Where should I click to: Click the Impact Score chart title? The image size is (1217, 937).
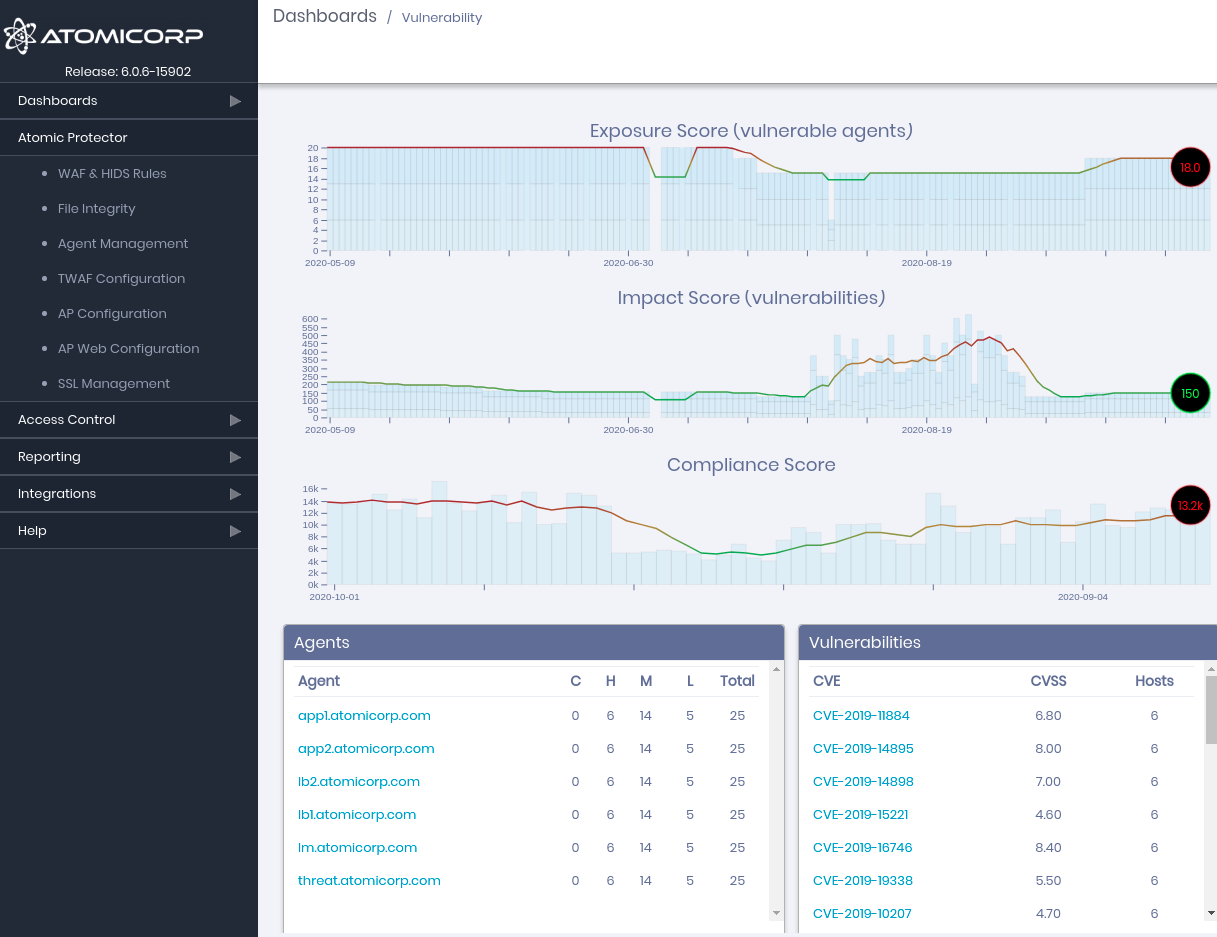click(x=751, y=298)
